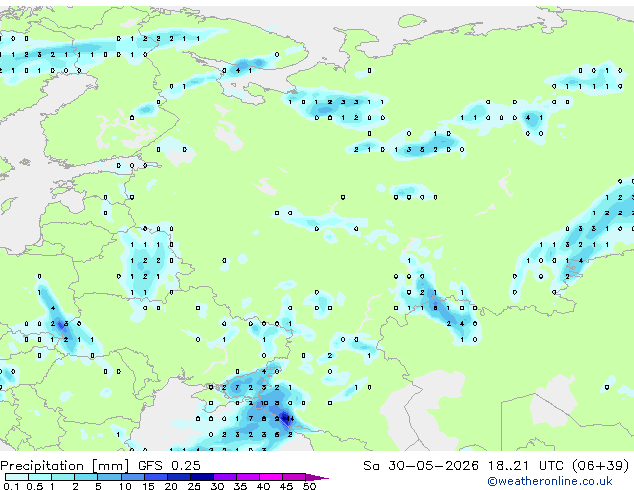This screenshot has height=490, width=634.
Task: Click the "10" precipitation value on the map
Action: pos(264,403)
